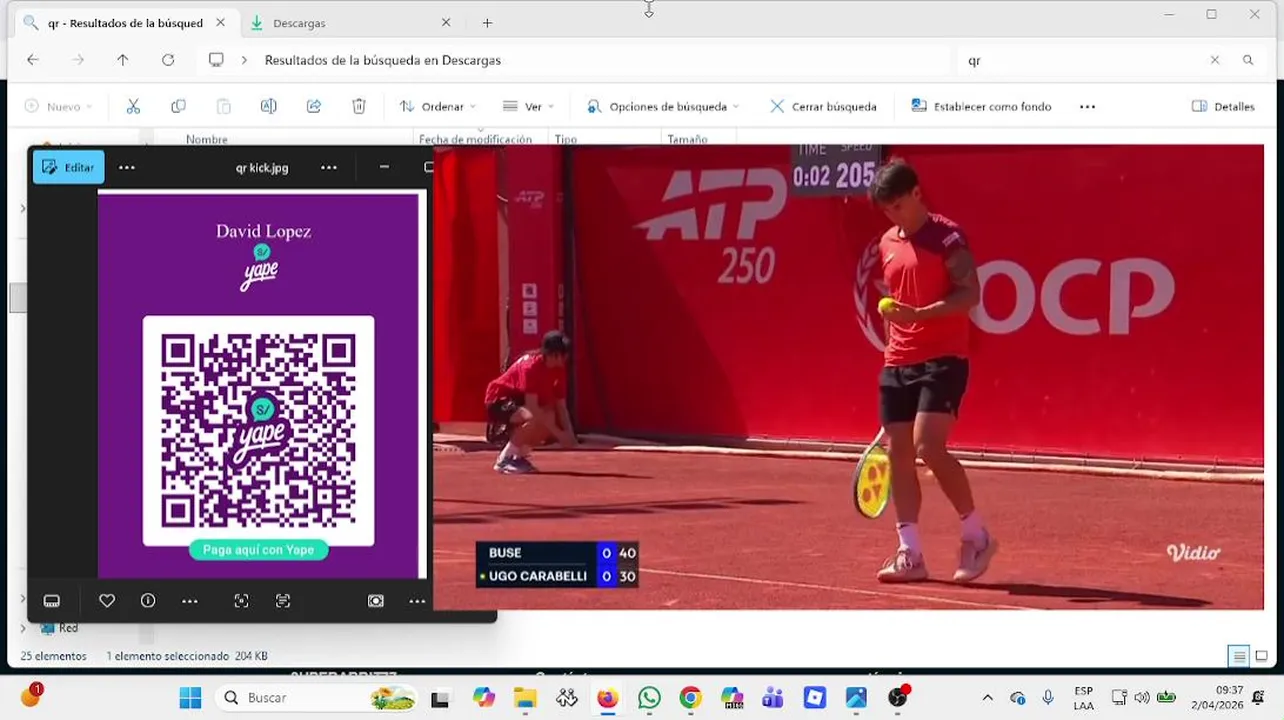Screen dimensions: 1284x720
Task: Open Opciones de búsqueda dropdown
Action: pos(663,106)
